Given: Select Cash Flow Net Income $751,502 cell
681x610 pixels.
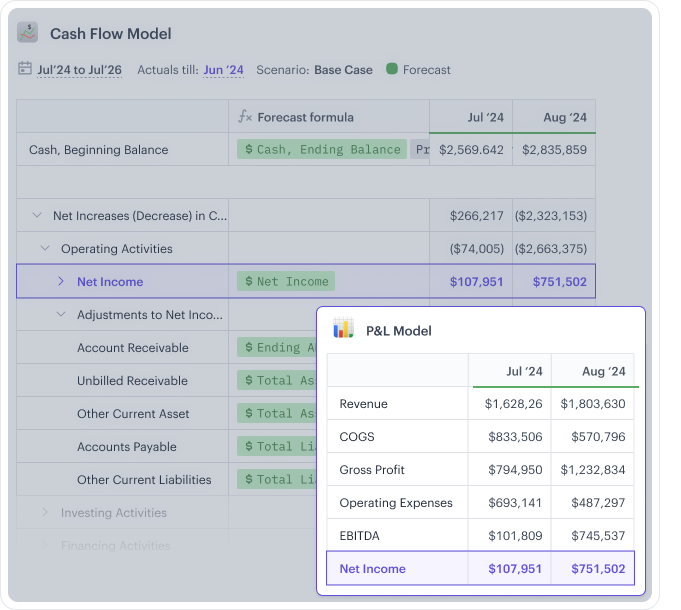Looking at the screenshot, I should tap(554, 281).
